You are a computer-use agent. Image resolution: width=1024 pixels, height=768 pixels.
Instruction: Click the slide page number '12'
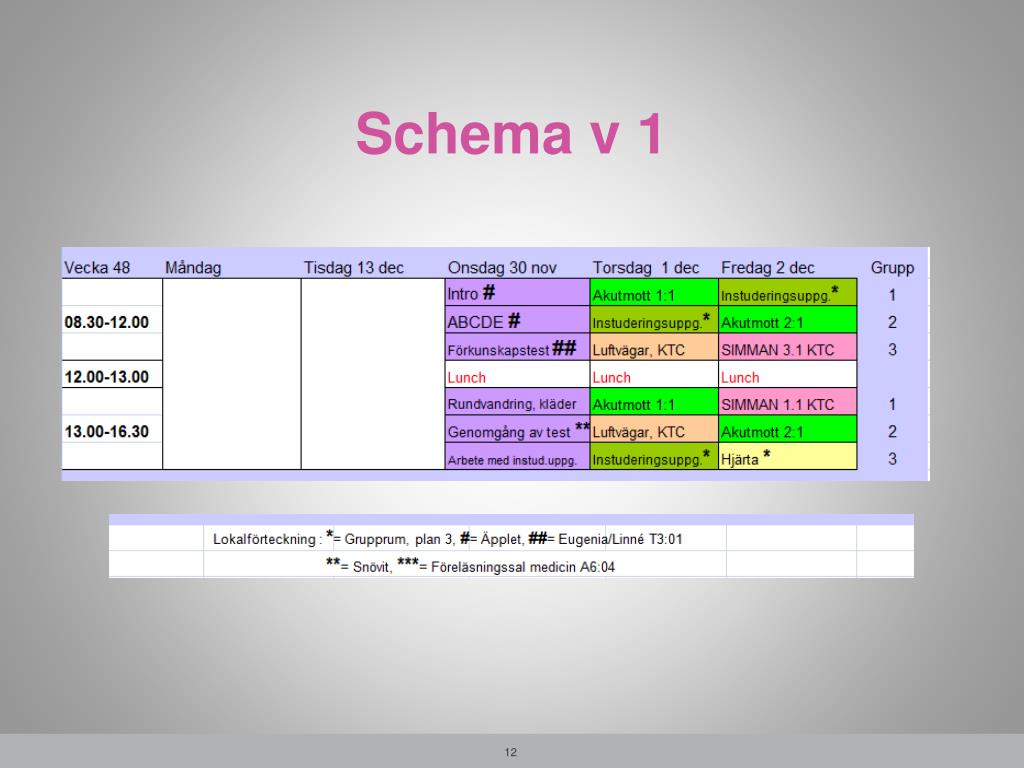tap(511, 752)
